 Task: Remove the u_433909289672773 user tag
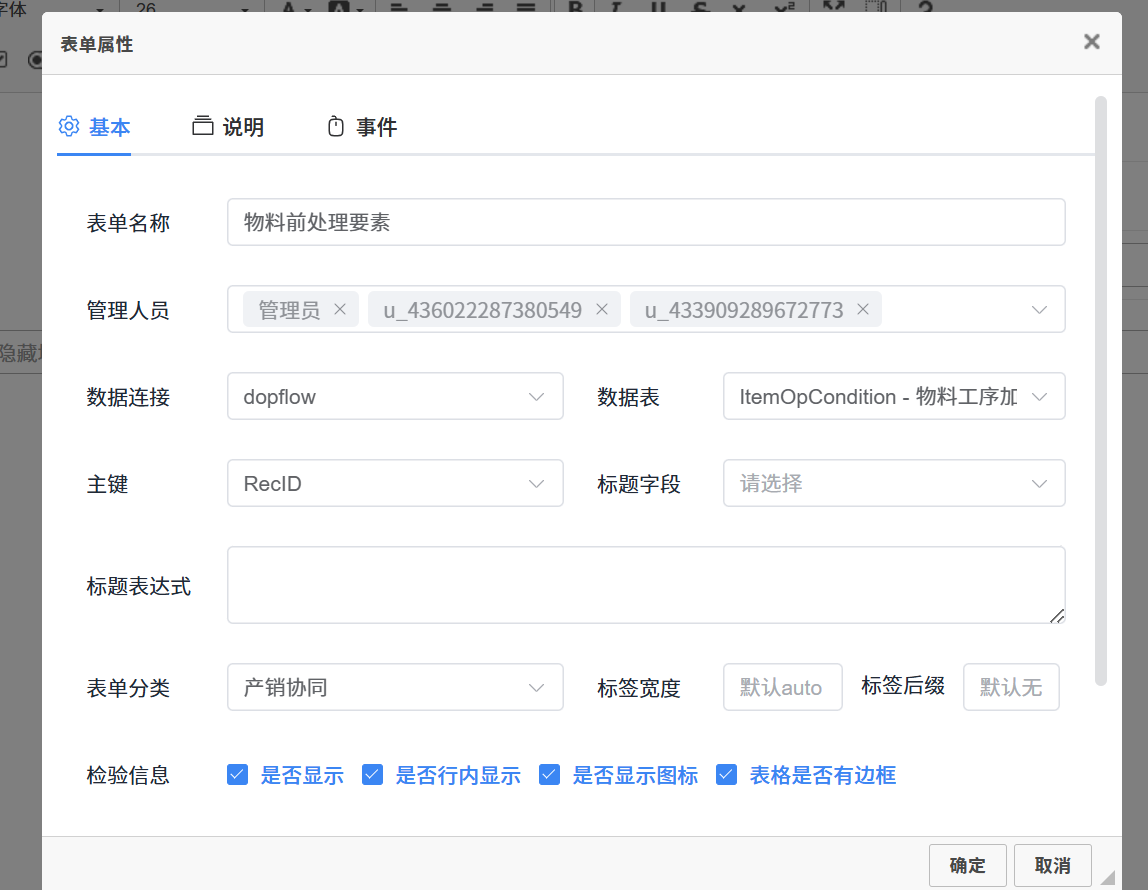pos(863,310)
